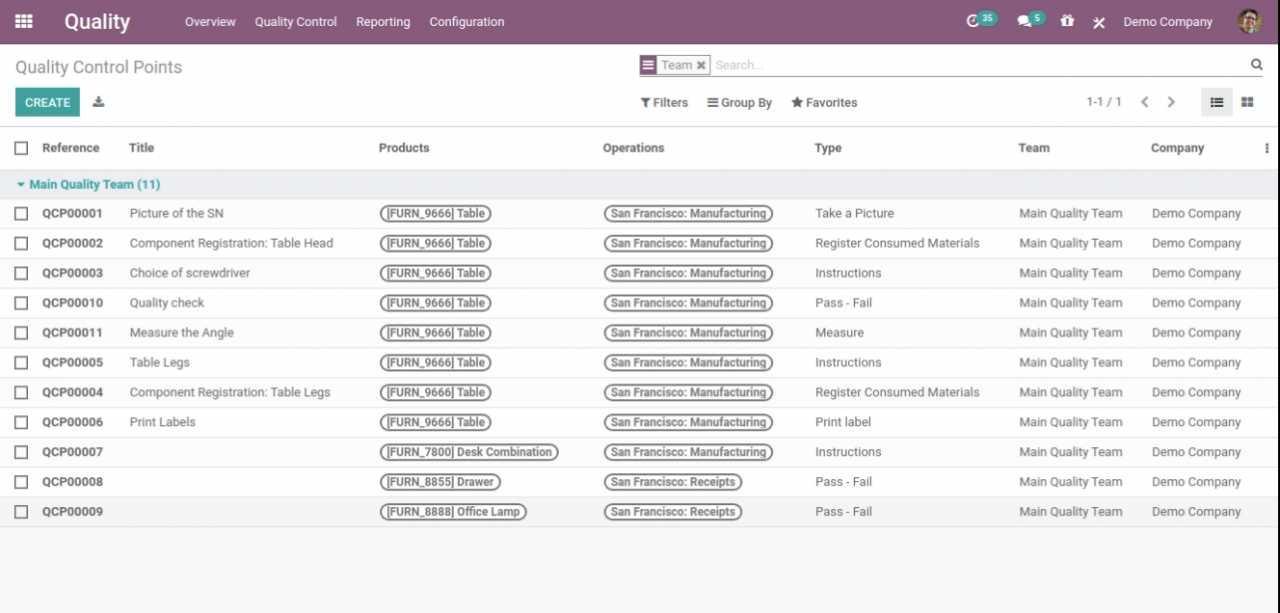Image resolution: width=1280 pixels, height=613 pixels.
Task: Open Conversations with 5 unread messages
Action: (x=1027, y=18)
